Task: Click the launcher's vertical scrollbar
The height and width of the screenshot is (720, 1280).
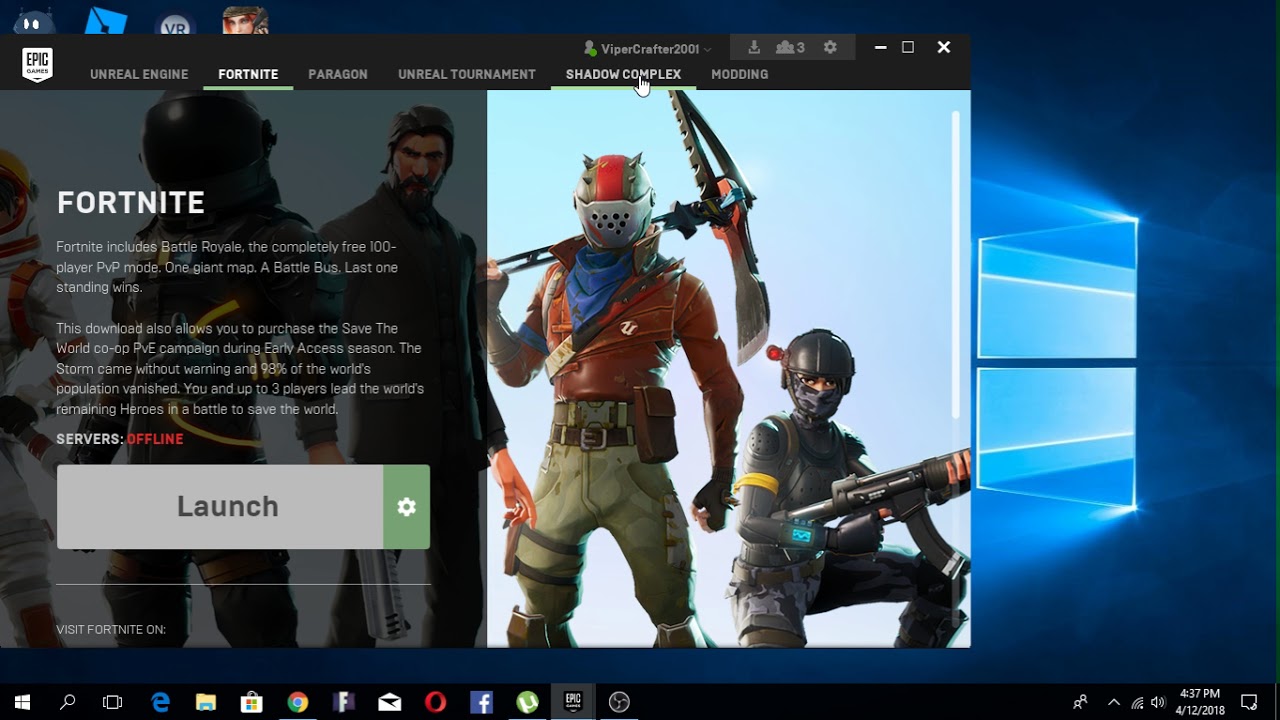Action: 956,265
